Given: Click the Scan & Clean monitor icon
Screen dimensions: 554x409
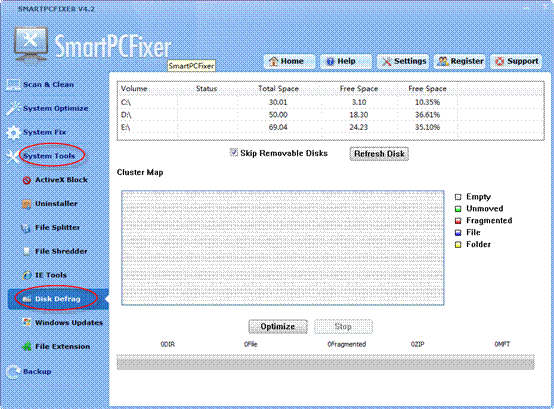Looking at the screenshot, I should pos(13,85).
